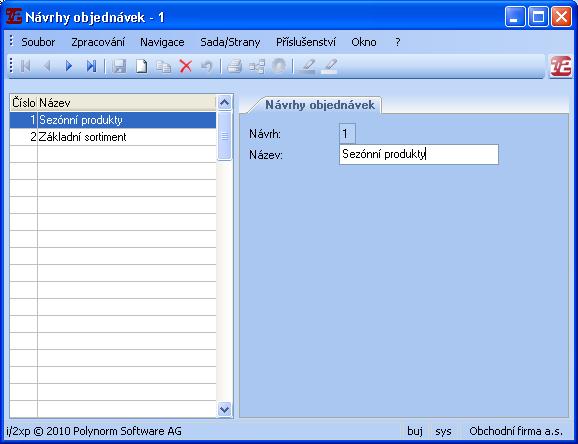
Task: Select the Základní sortiment row
Action: 113,137
